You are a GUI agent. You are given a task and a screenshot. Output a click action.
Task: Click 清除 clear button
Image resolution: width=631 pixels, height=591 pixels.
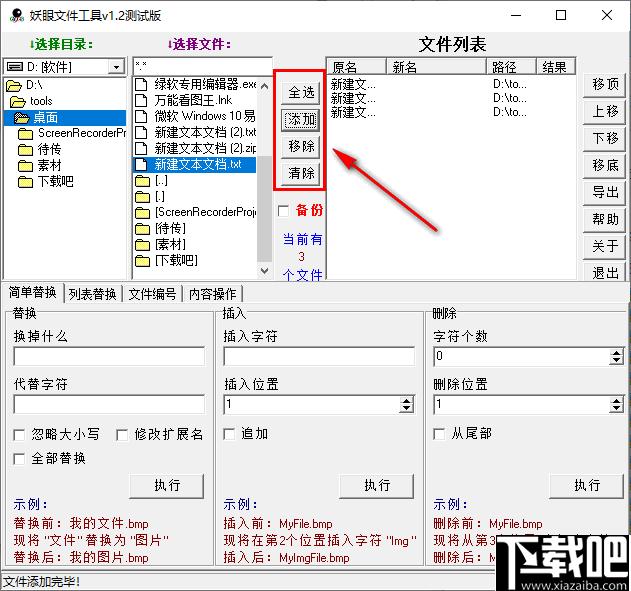(301, 173)
